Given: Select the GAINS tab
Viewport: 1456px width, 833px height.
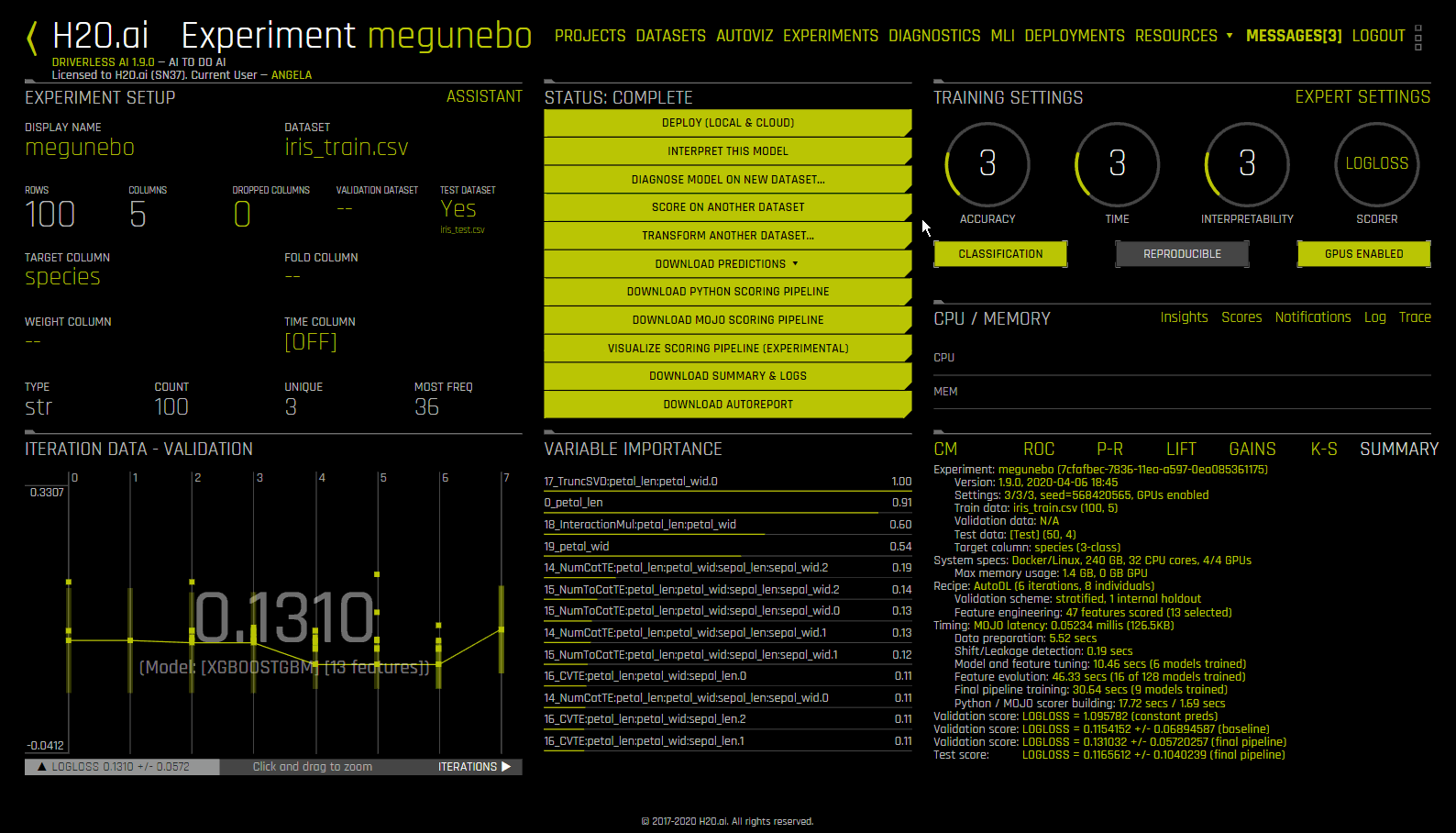Looking at the screenshot, I should tap(1252, 450).
